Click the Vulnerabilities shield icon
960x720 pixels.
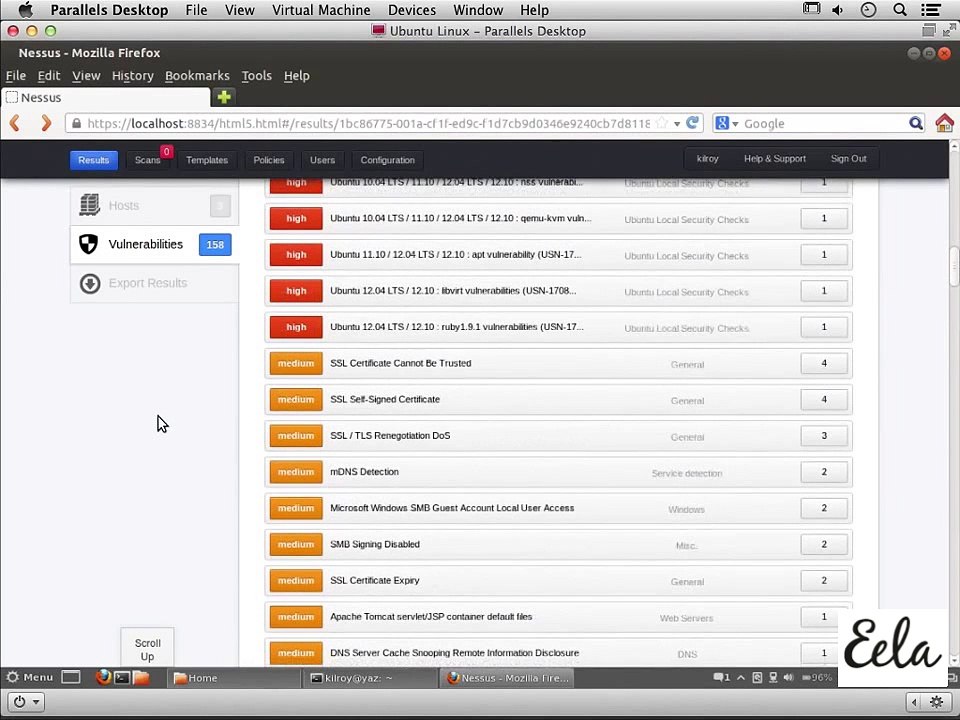pos(89,244)
